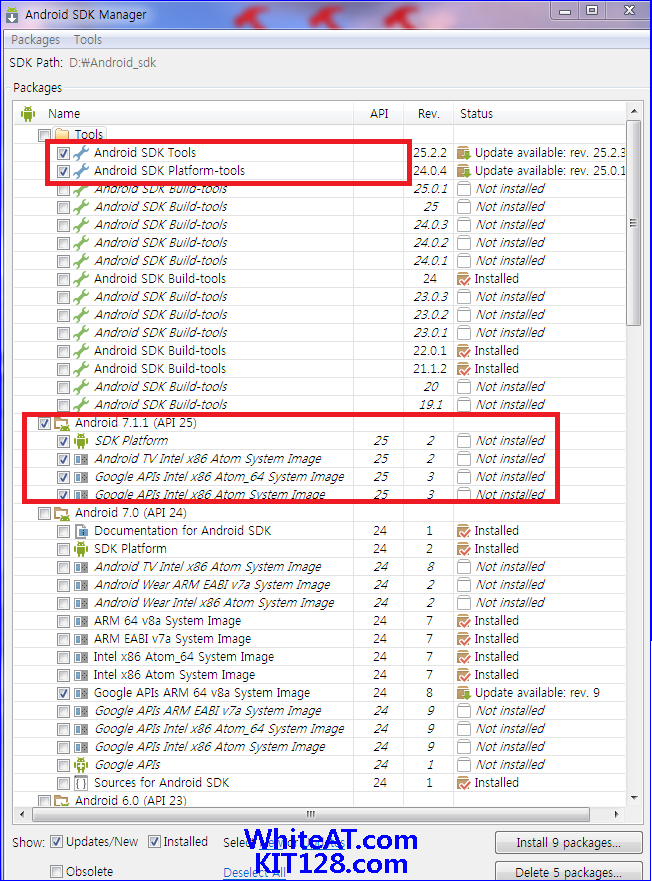Click the horizontal scrollbar left arrow
Image resolution: width=652 pixels, height=881 pixels.
(x=22, y=814)
